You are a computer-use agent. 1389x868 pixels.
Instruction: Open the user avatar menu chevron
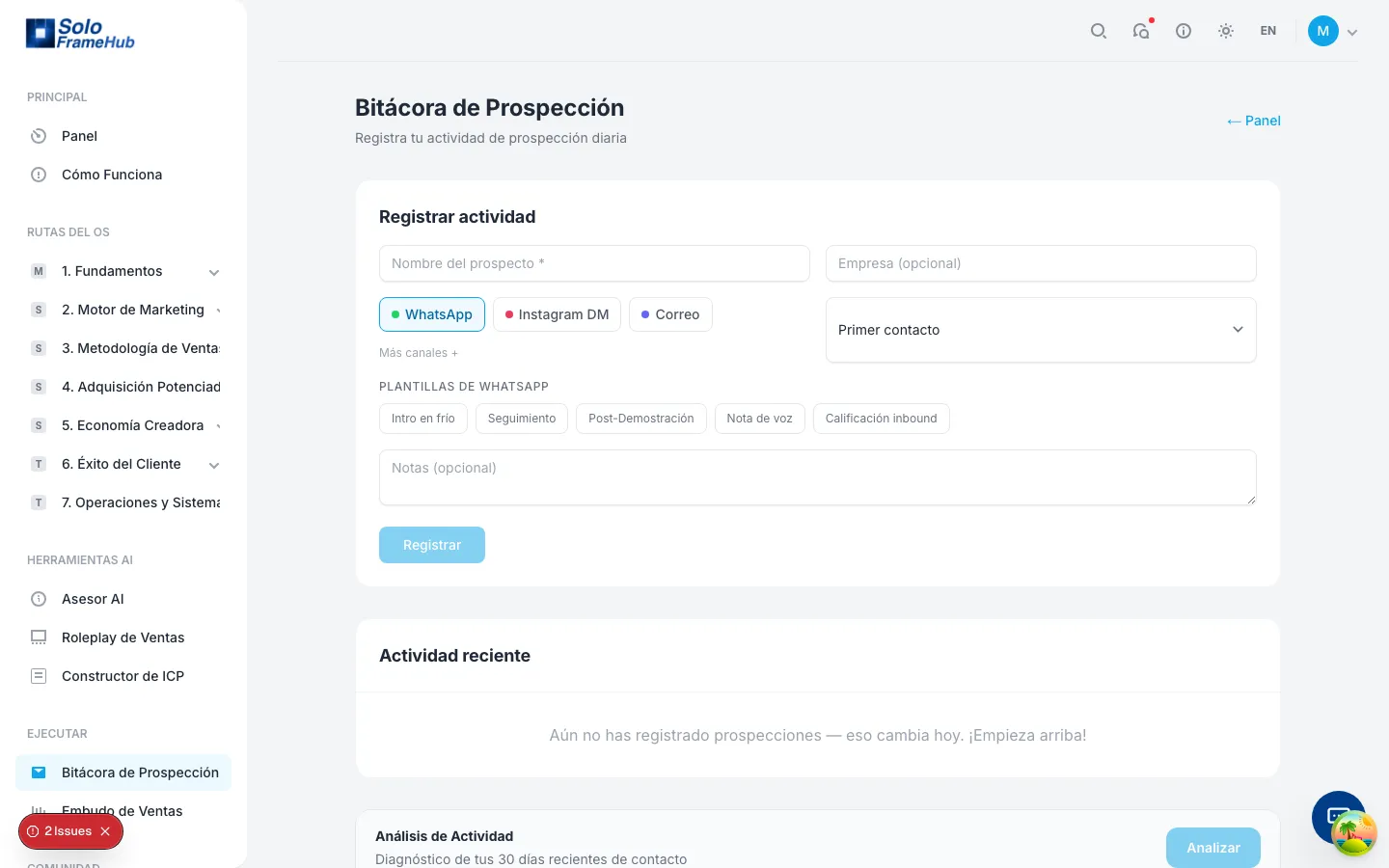pyautogui.click(x=1352, y=32)
